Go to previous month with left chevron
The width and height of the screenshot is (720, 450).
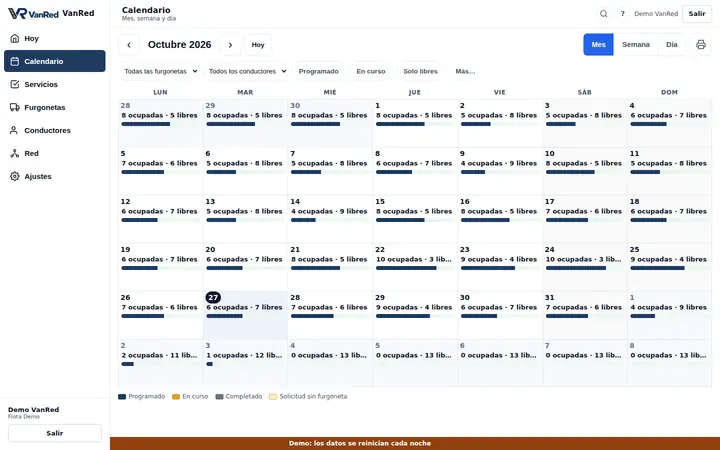click(129, 45)
